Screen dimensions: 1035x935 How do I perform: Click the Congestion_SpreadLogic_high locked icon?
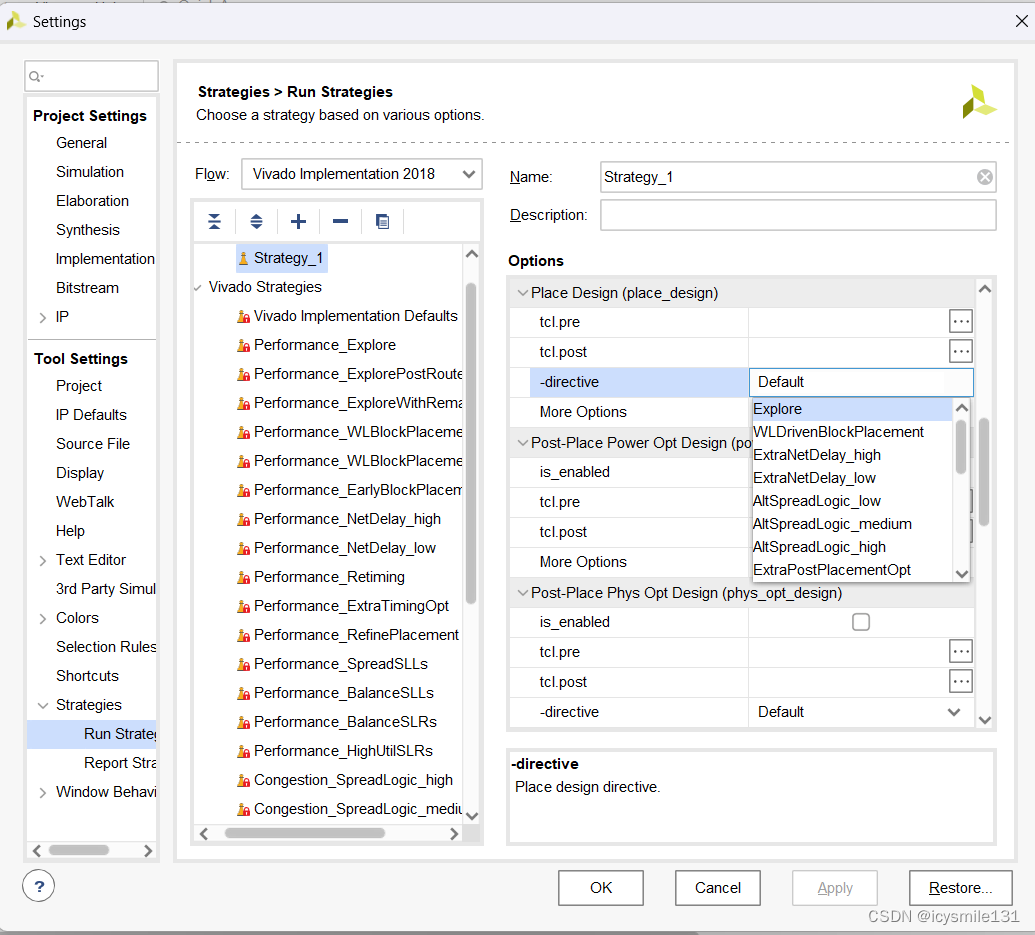[x=244, y=781]
